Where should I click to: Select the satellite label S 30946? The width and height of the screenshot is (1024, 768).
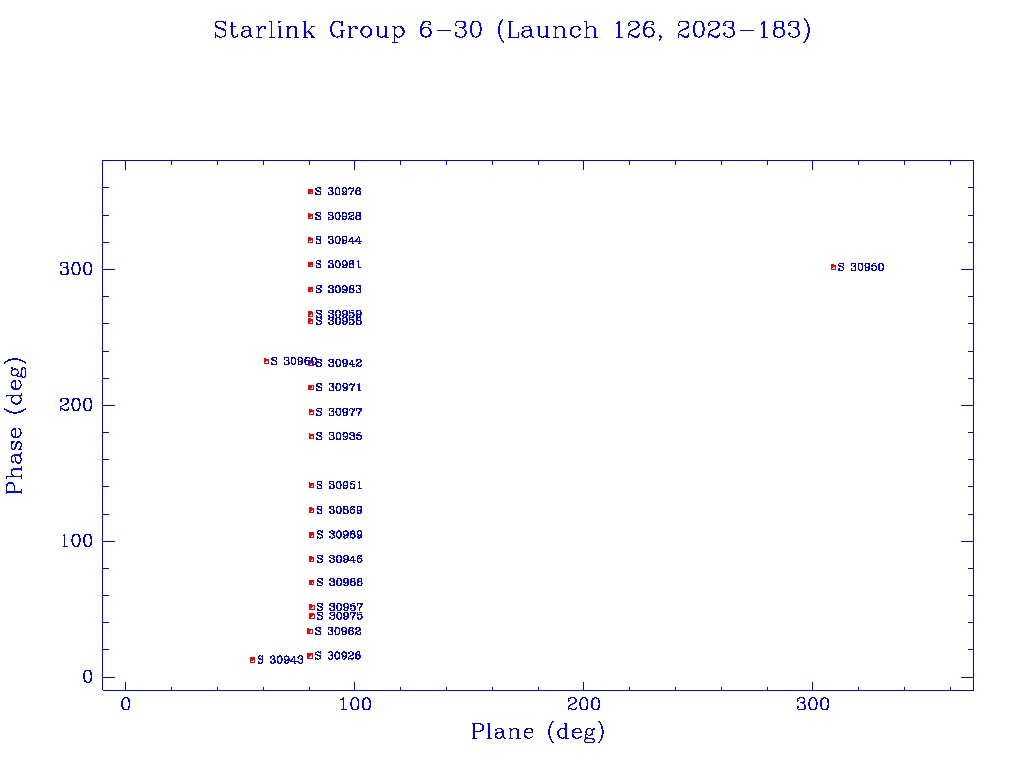click(x=340, y=559)
